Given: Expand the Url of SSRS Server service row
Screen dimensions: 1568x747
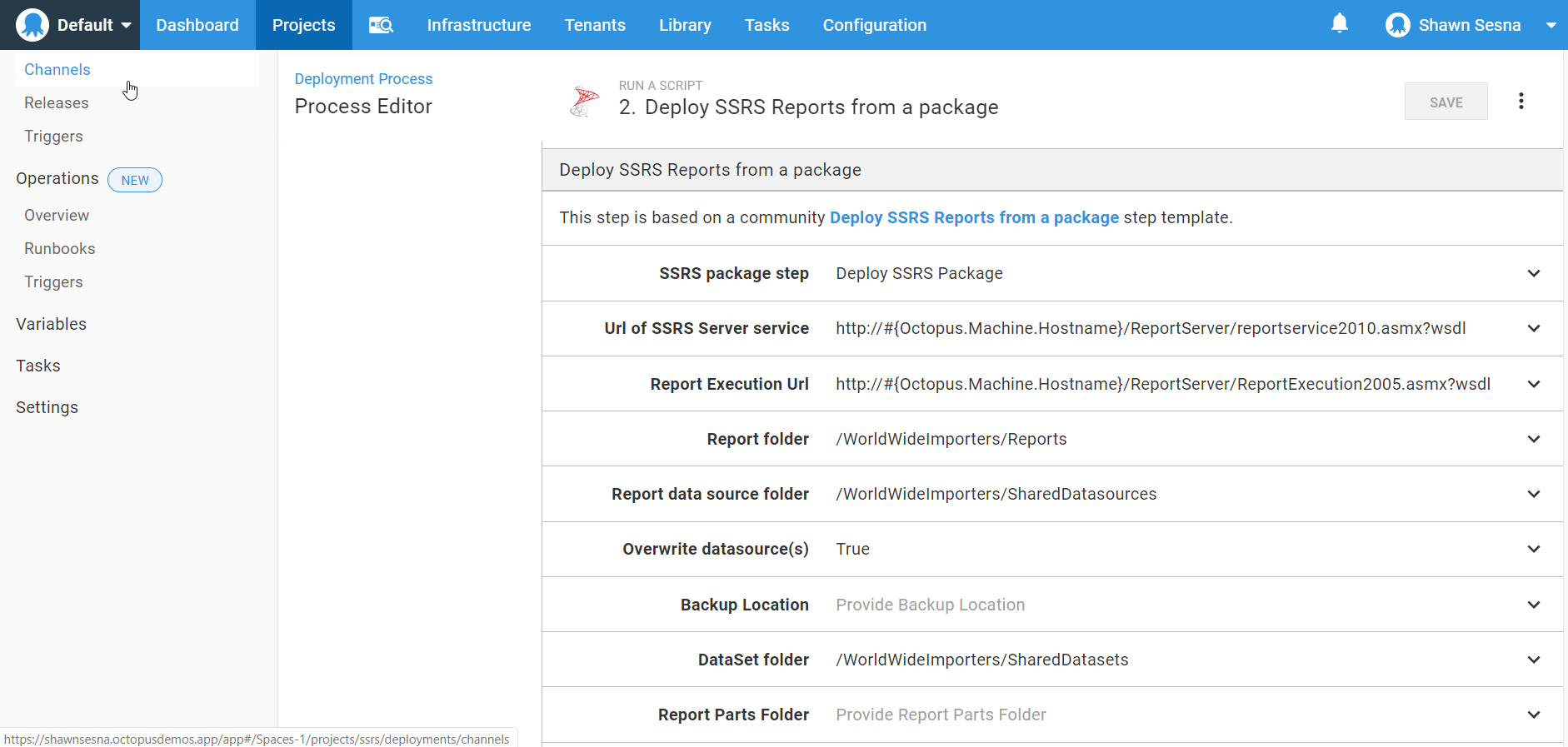Looking at the screenshot, I should pos(1533,328).
